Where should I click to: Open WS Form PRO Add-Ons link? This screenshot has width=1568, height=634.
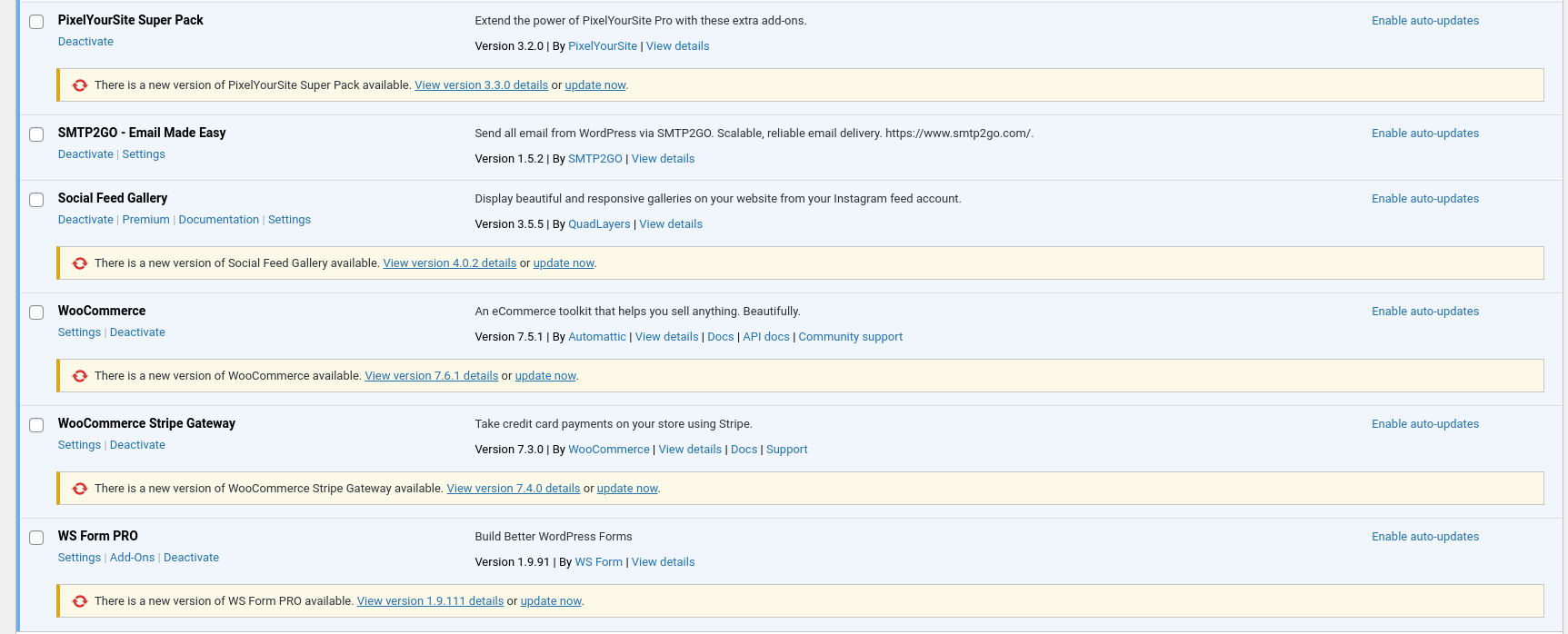click(x=132, y=558)
